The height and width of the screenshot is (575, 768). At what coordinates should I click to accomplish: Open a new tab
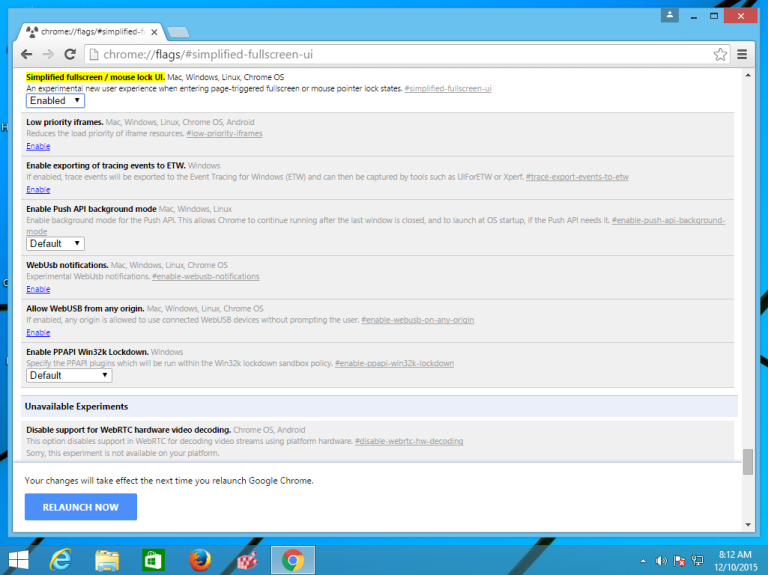click(178, 33)
